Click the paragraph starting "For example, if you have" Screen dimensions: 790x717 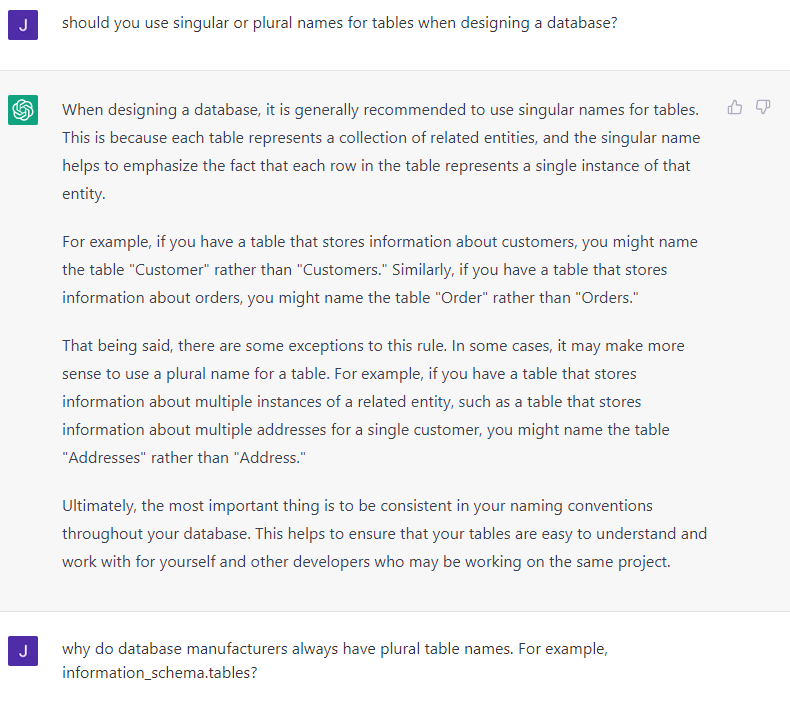click(380, 270)
